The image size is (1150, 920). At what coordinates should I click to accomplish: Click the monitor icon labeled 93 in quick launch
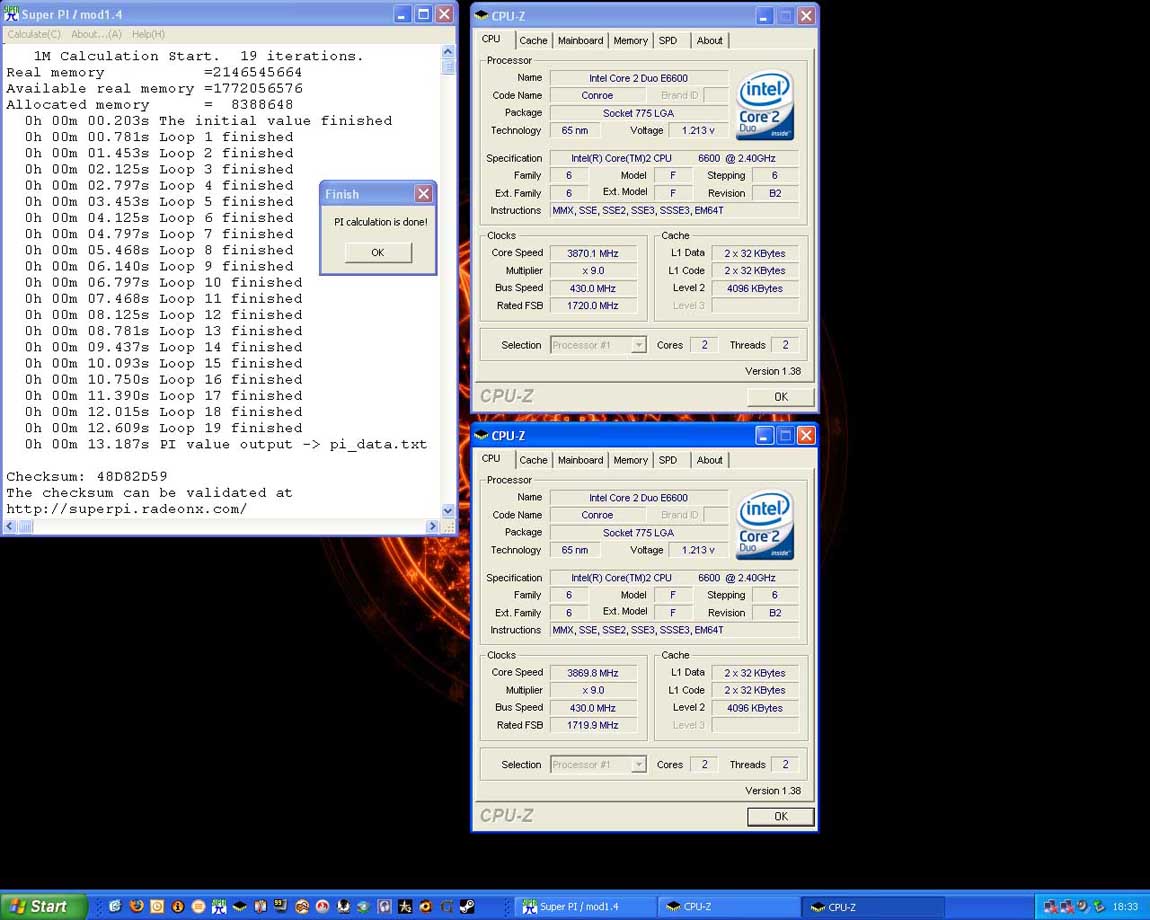(x=280, y=905)
